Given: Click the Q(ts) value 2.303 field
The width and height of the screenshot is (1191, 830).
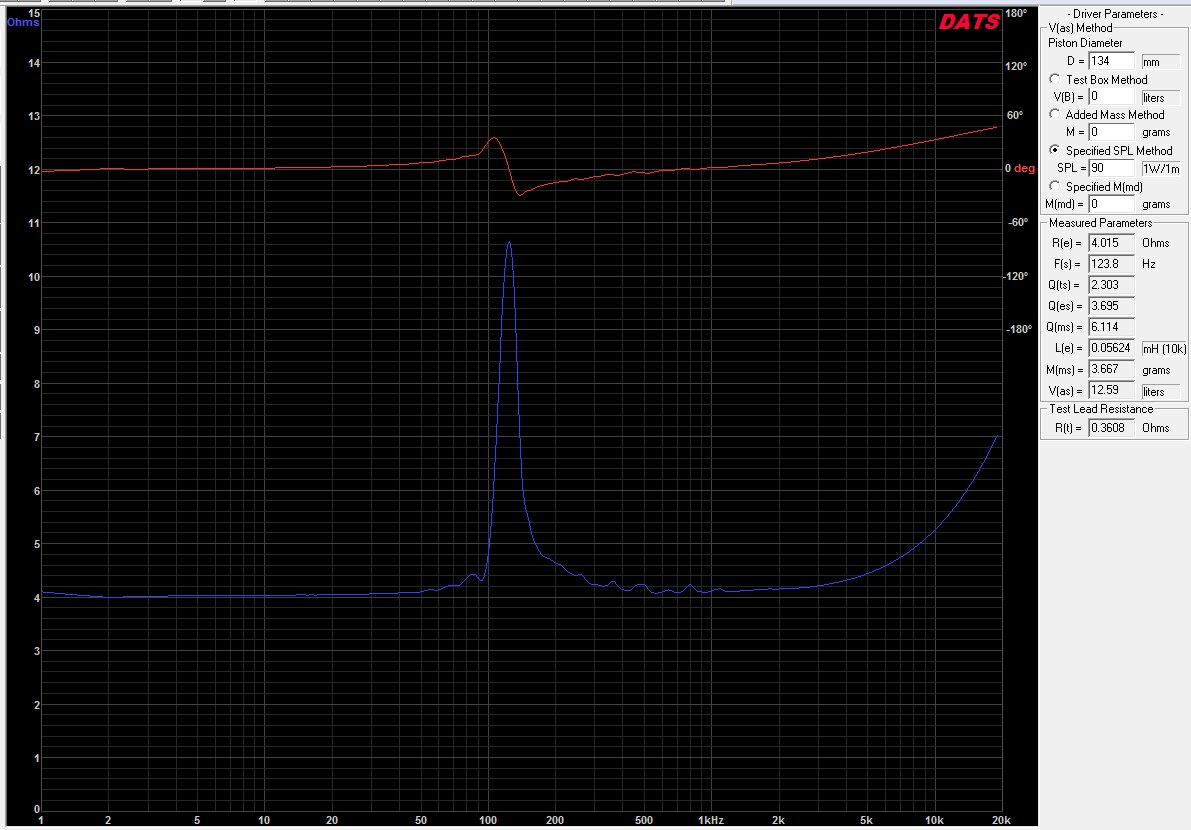Looking at the screenshot, I should pos(1111,285).
